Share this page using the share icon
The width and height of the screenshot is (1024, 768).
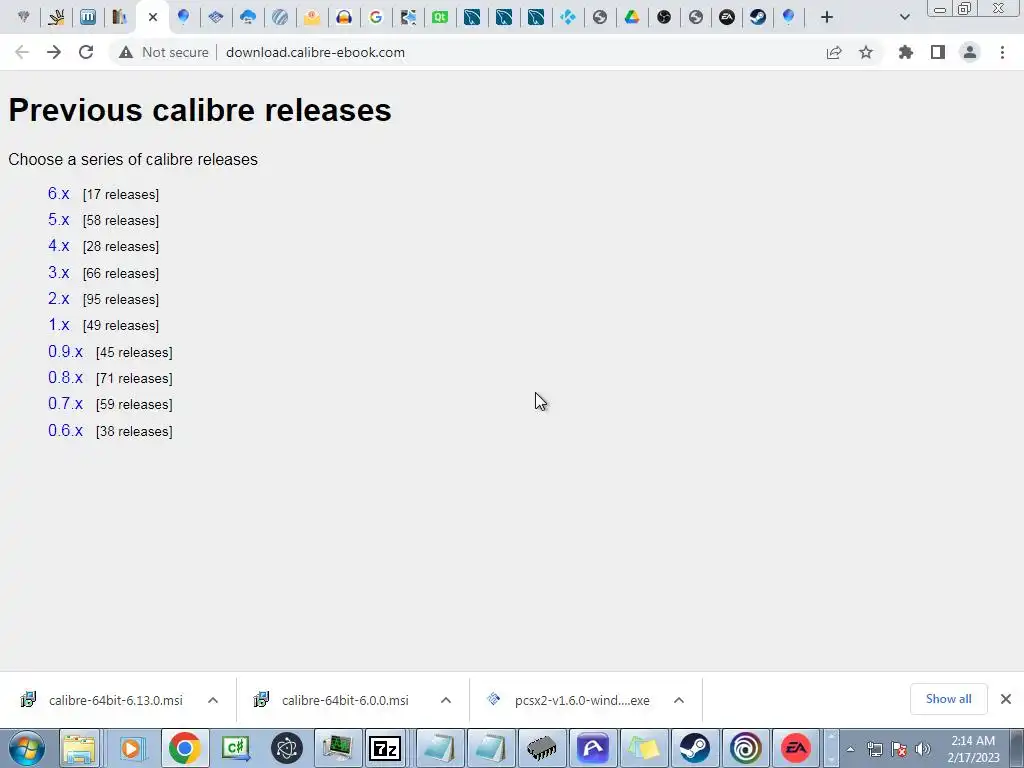(834, 52)
